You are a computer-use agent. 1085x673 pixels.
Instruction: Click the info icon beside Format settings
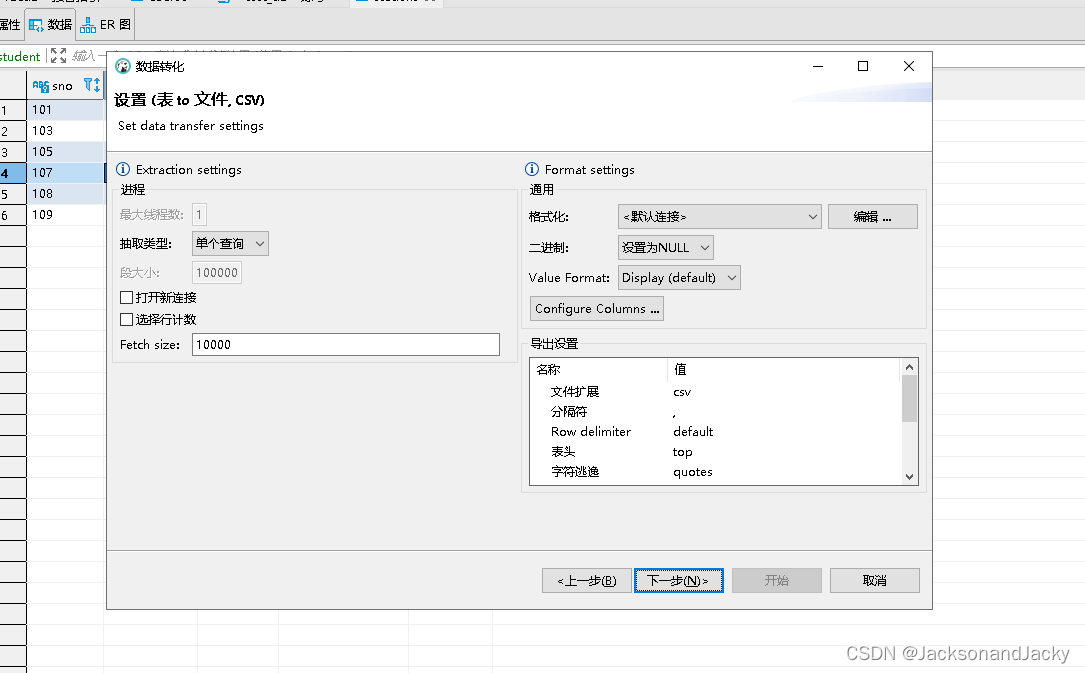click(x=530, y=169)
